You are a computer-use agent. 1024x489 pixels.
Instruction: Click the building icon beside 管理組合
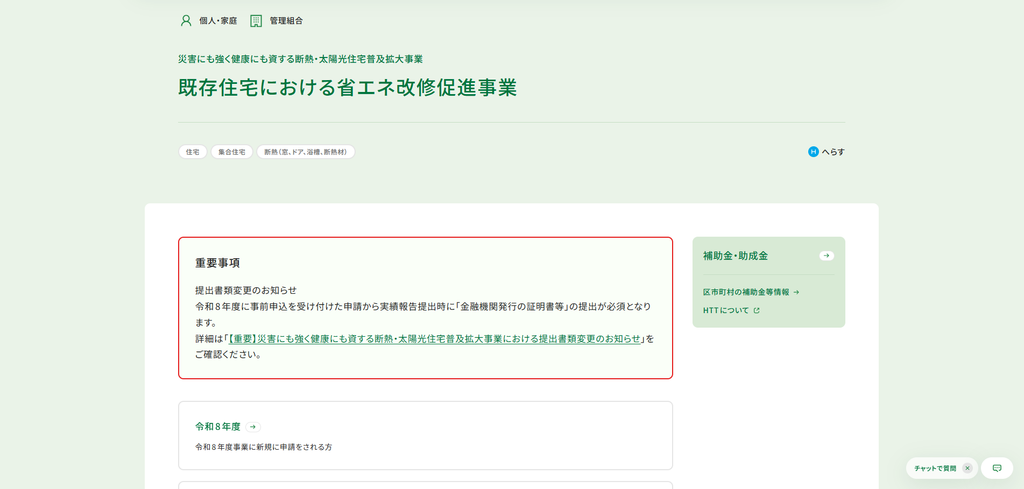[x=256, y=21]
